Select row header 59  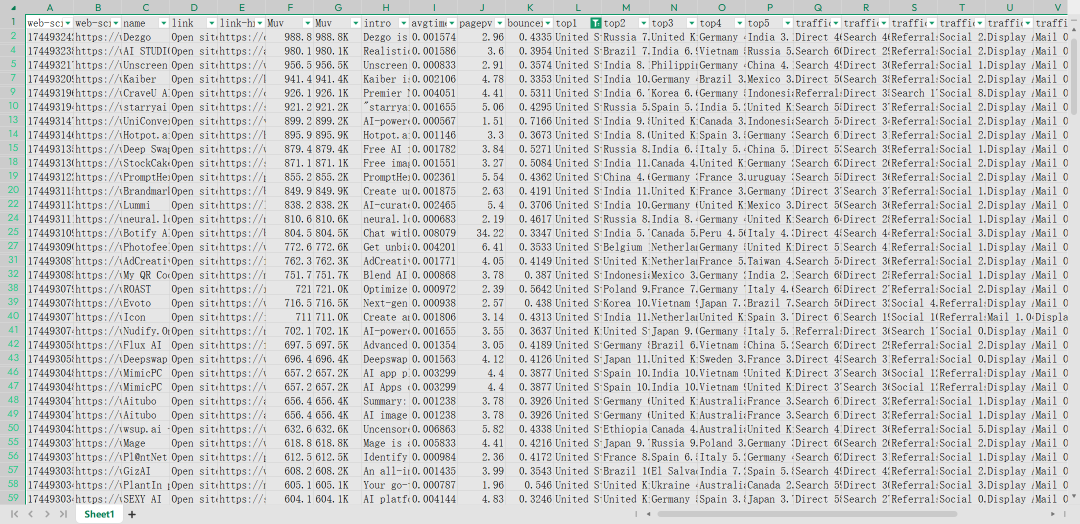[13, 499]
